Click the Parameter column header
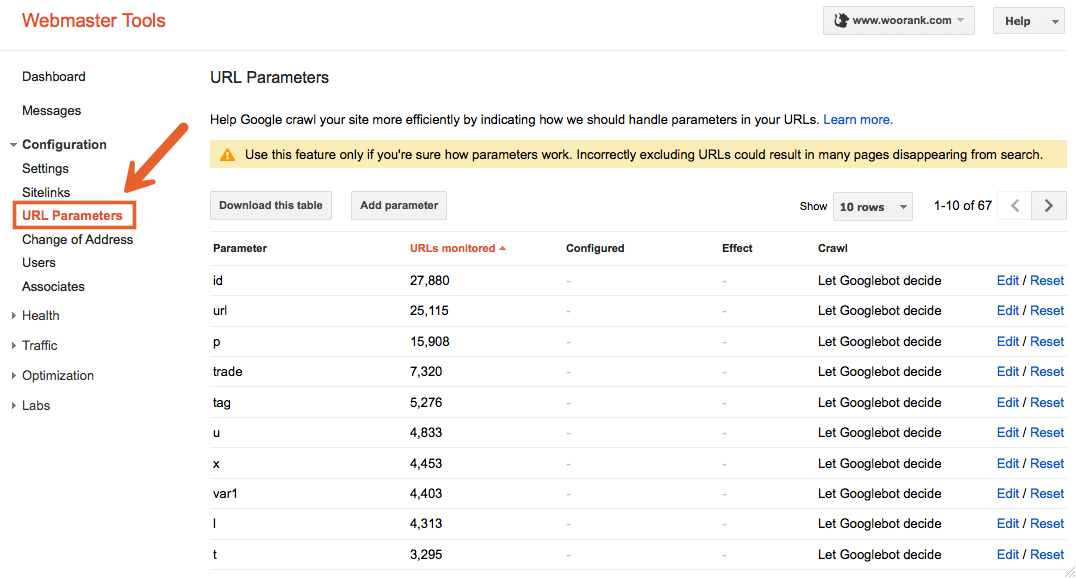This screenshot has height=578, width=1076. [240, 248]
